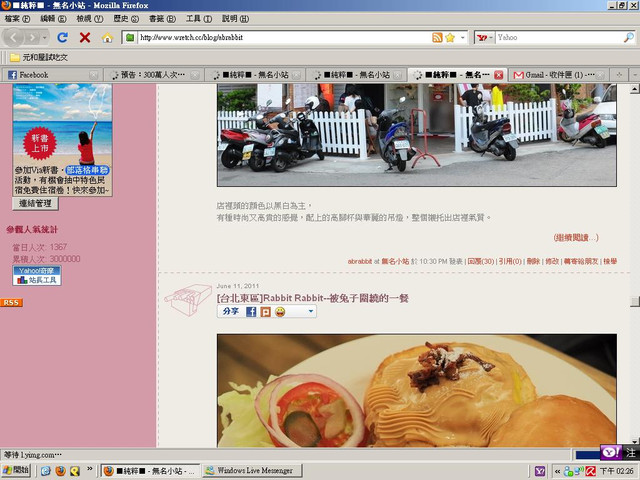
Task: Open the address bar history dropdown
Action: point(462,38)
